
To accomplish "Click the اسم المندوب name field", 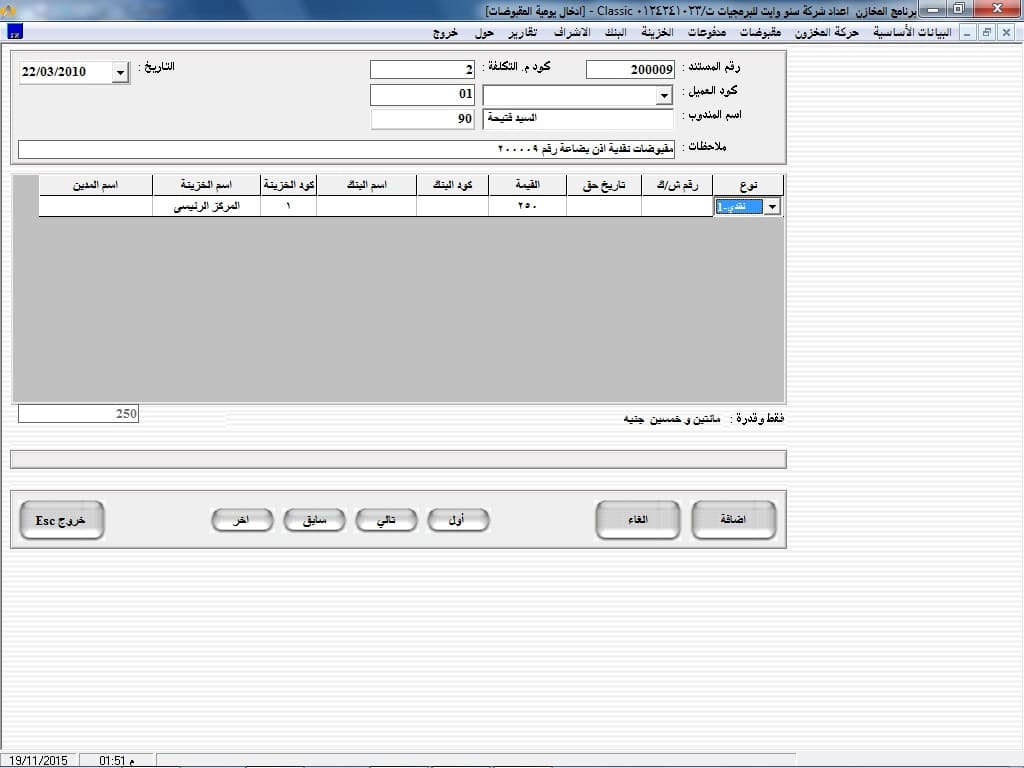I will (578, 119).
